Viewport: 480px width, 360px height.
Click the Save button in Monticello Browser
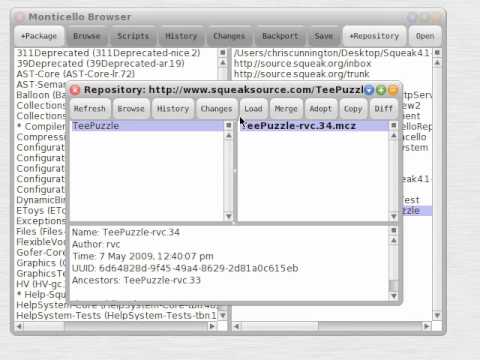(323, 36)
